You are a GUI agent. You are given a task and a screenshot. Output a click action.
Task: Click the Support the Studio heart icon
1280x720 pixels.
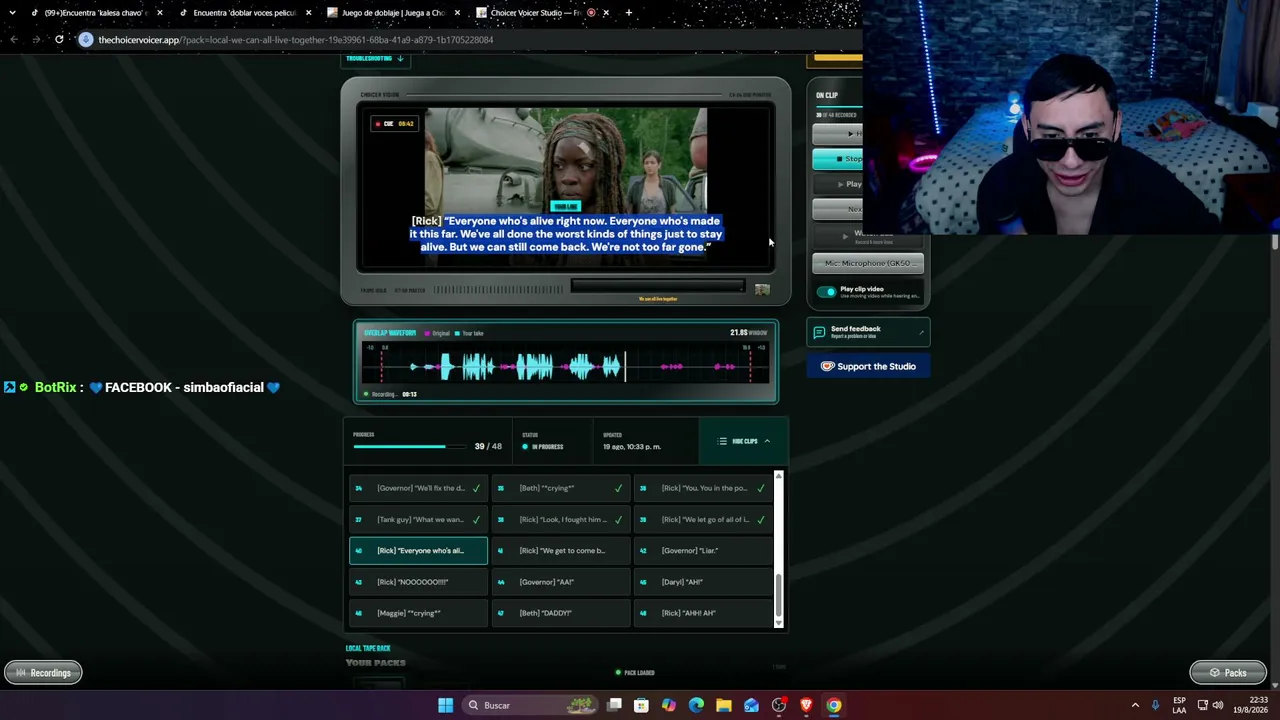coord(827,366)
